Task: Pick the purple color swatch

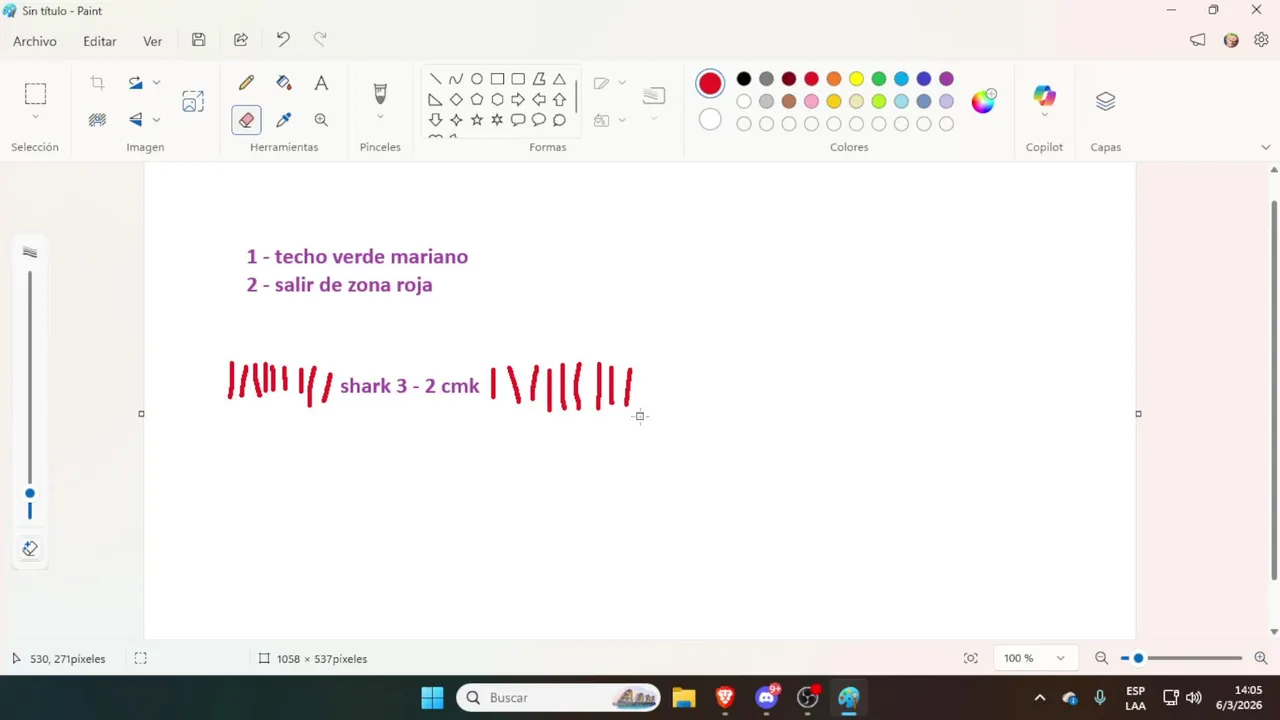Action: click(946, 79)
